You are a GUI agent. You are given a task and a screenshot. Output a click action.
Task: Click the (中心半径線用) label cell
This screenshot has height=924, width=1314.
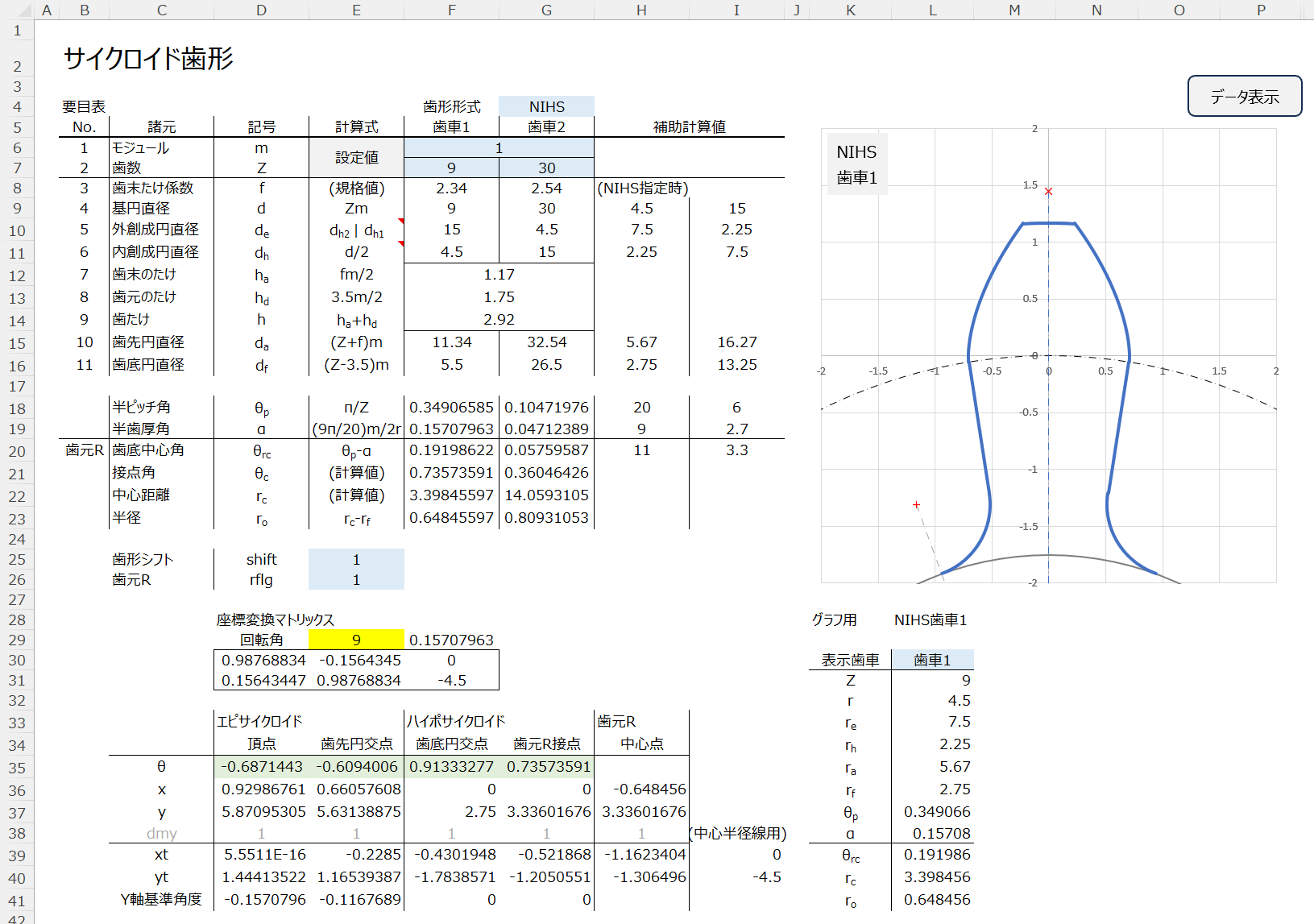click(737, 833)
